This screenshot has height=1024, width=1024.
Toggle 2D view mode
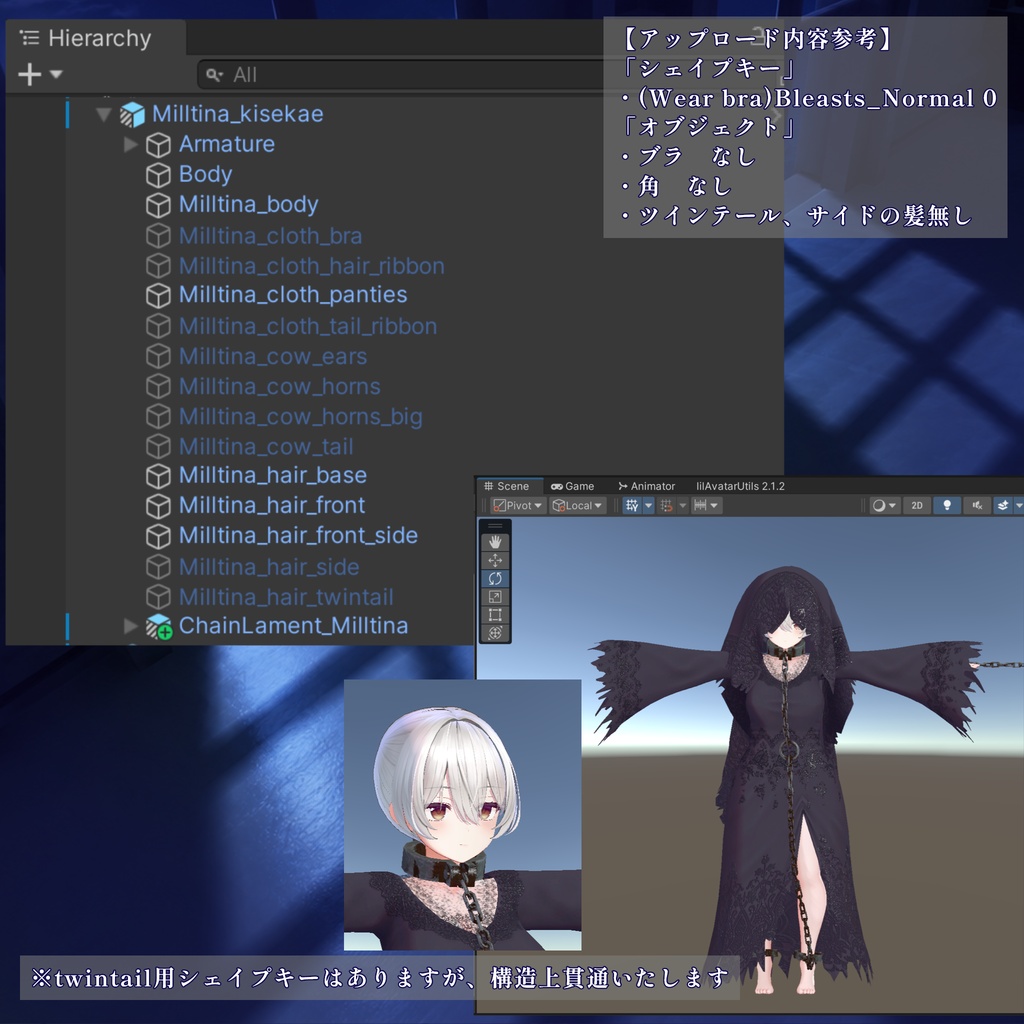coord(917,505)
